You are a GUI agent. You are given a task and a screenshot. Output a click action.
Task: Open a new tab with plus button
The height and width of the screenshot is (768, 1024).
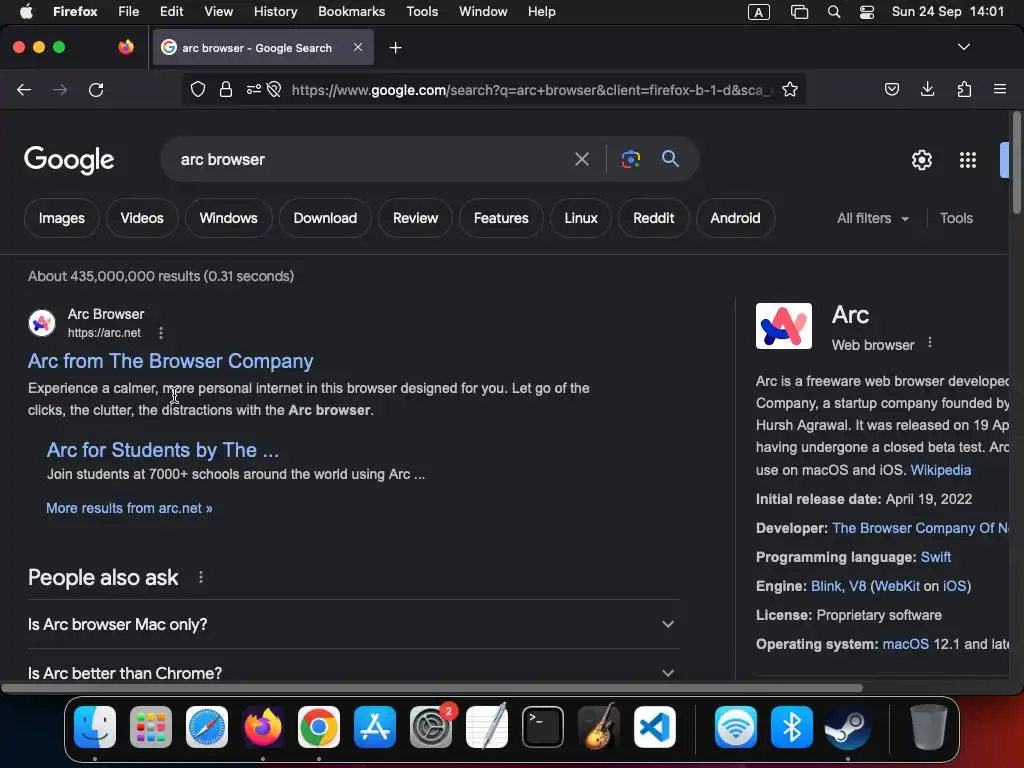(395, 48)
